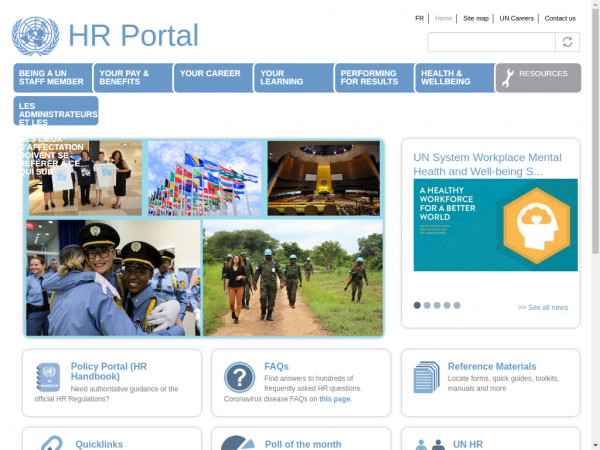Click the search refresh icon button
This screenshot has height=450, width=600.
pyautogui.click(x=567, y=42)
